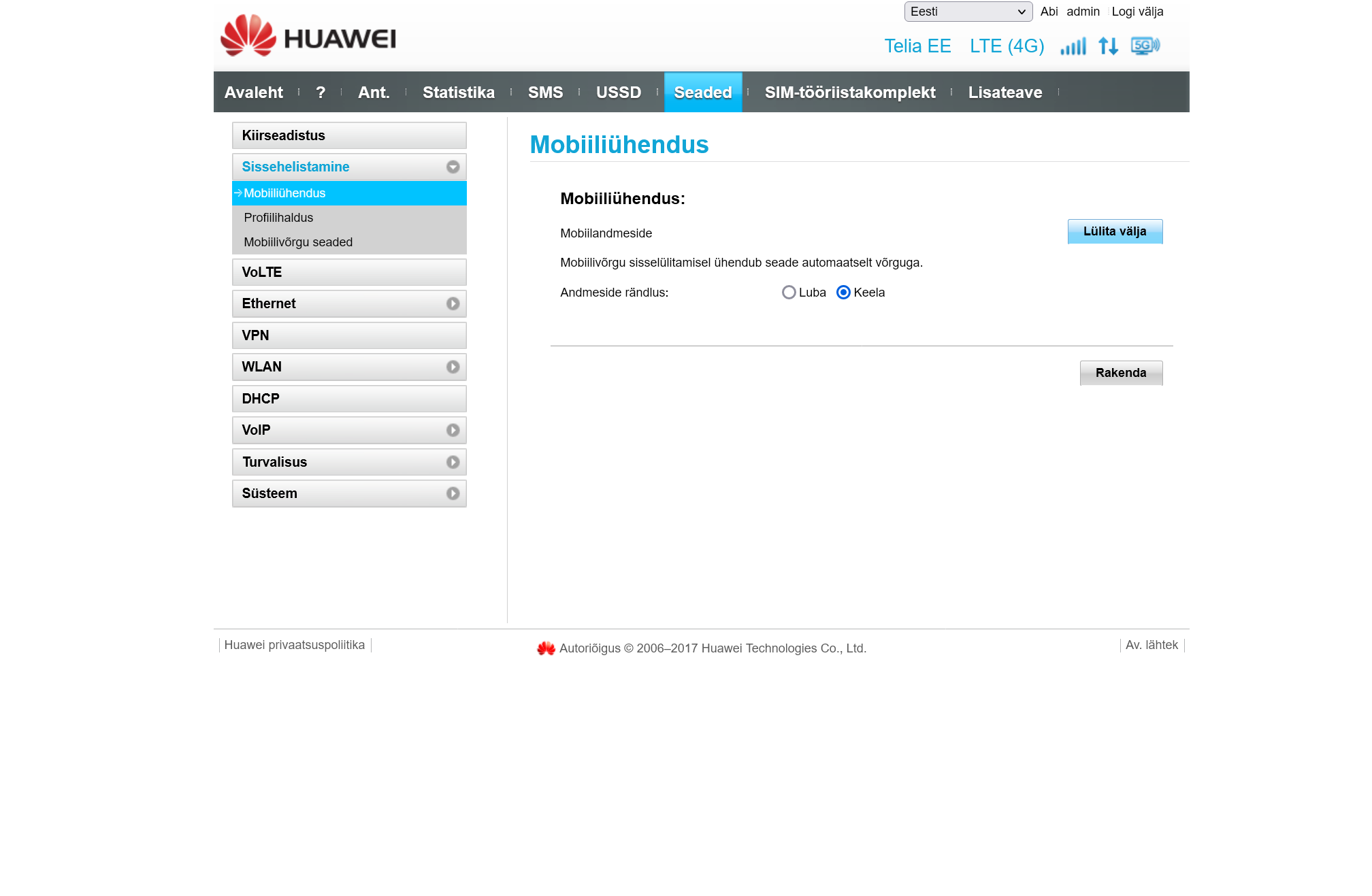Open the Ant. tab
Screen dimensions: 1372x896
(x=374, y=93)
